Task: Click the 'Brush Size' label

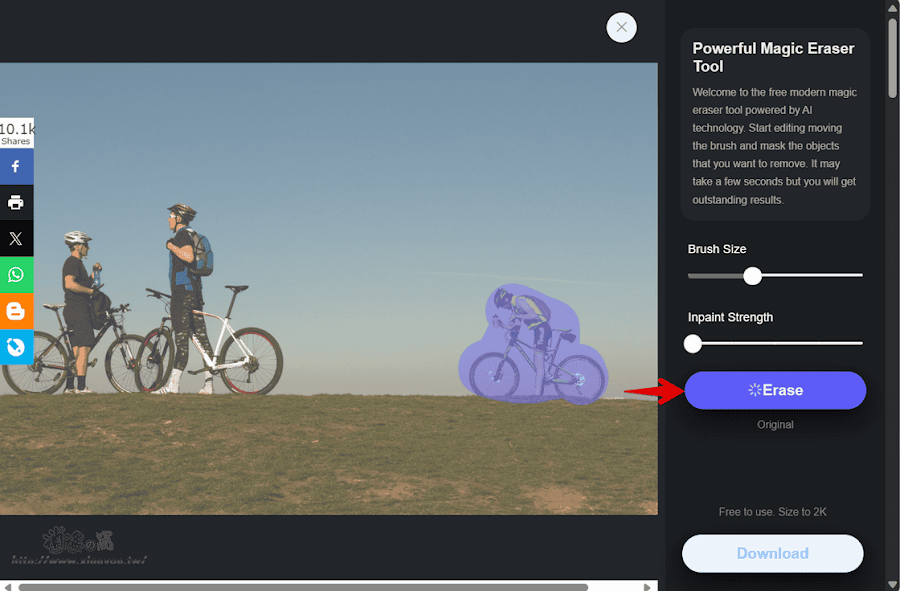Action: pos(717,249)
